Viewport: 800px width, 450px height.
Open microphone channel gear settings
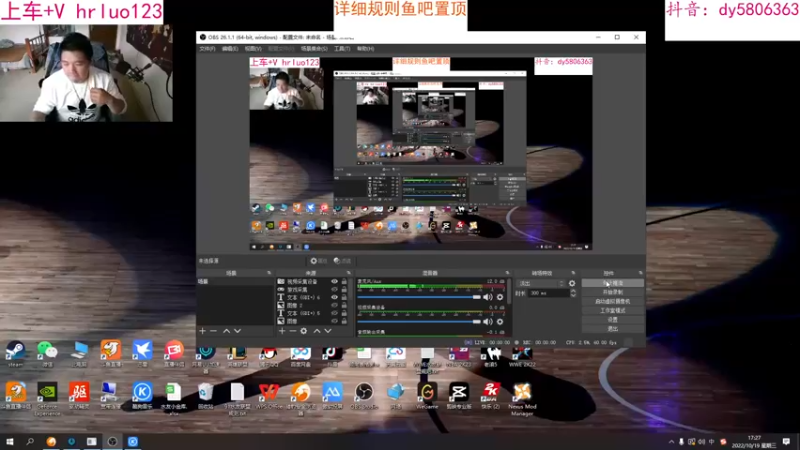500,297
